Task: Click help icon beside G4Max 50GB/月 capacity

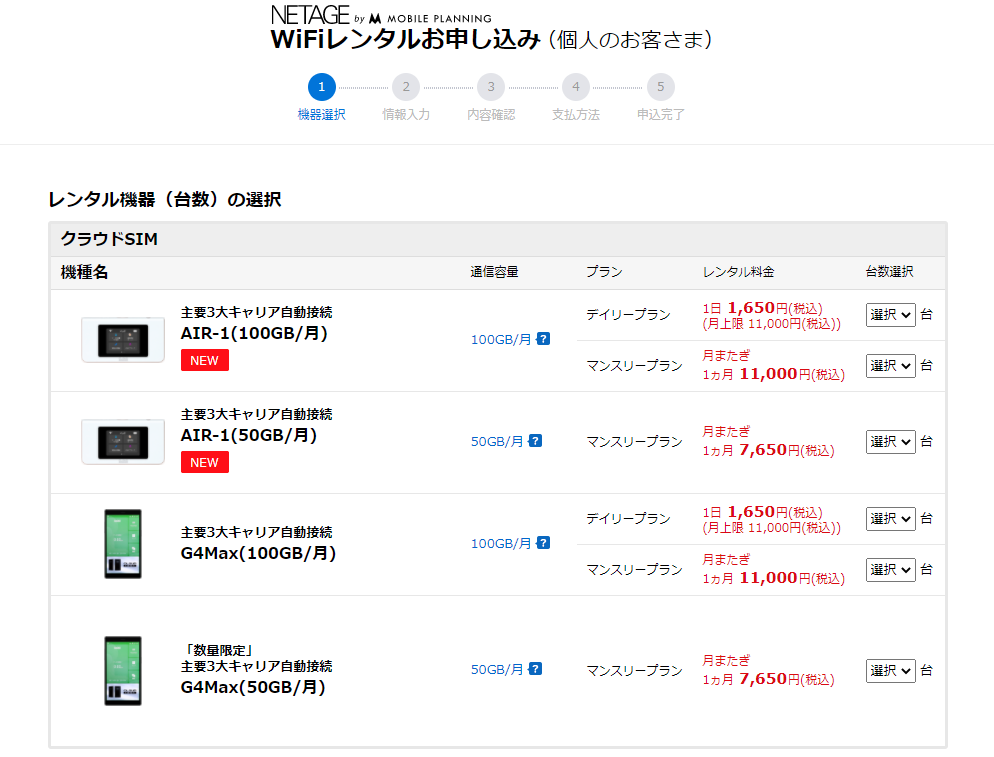Action: point(535,669)
